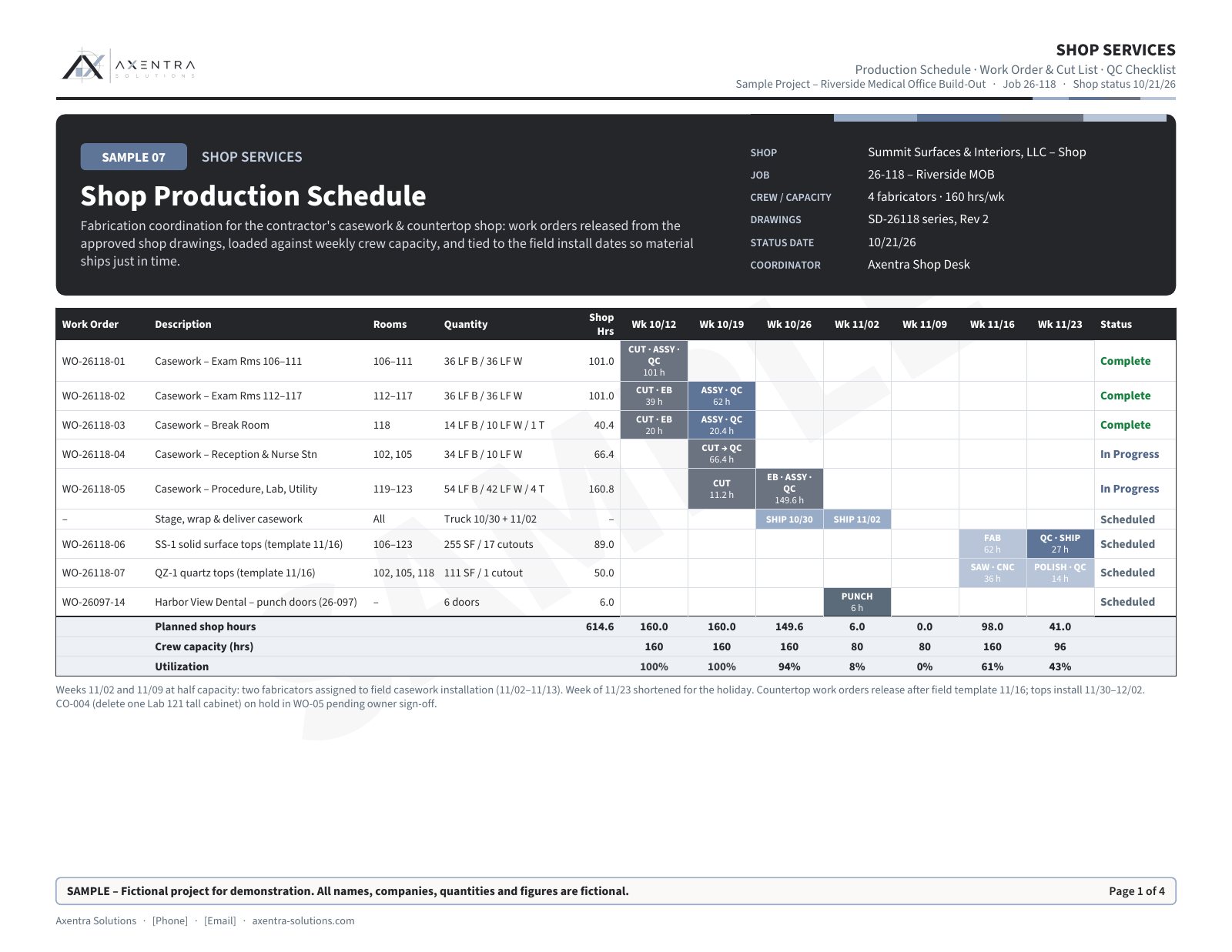Image resolution: width=1232 pixels, height=952 pixels.
Task: Select the Work Order column header
Action: [x=90, y=324]
